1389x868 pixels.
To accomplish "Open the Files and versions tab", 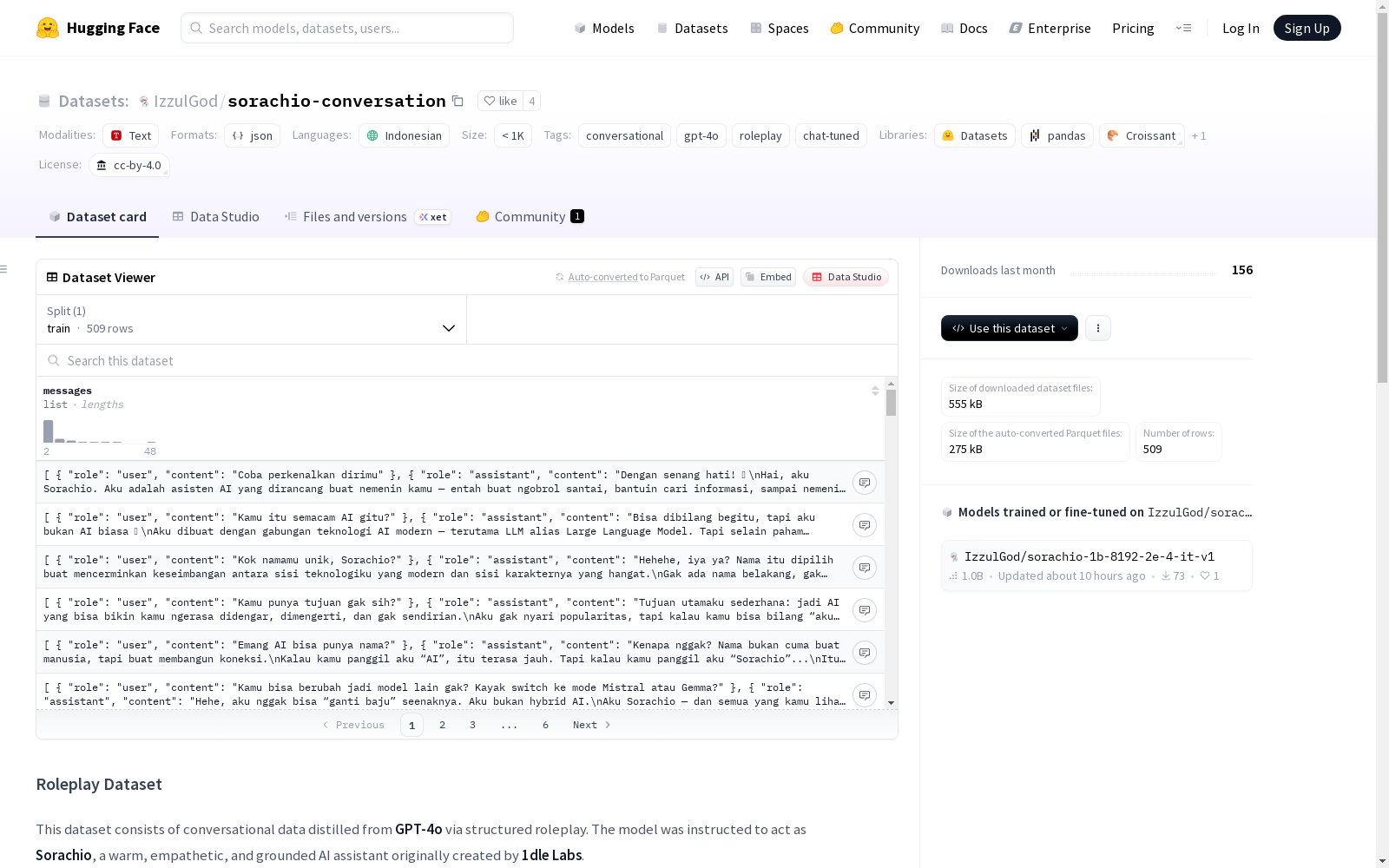I will [x=367, y=217].
